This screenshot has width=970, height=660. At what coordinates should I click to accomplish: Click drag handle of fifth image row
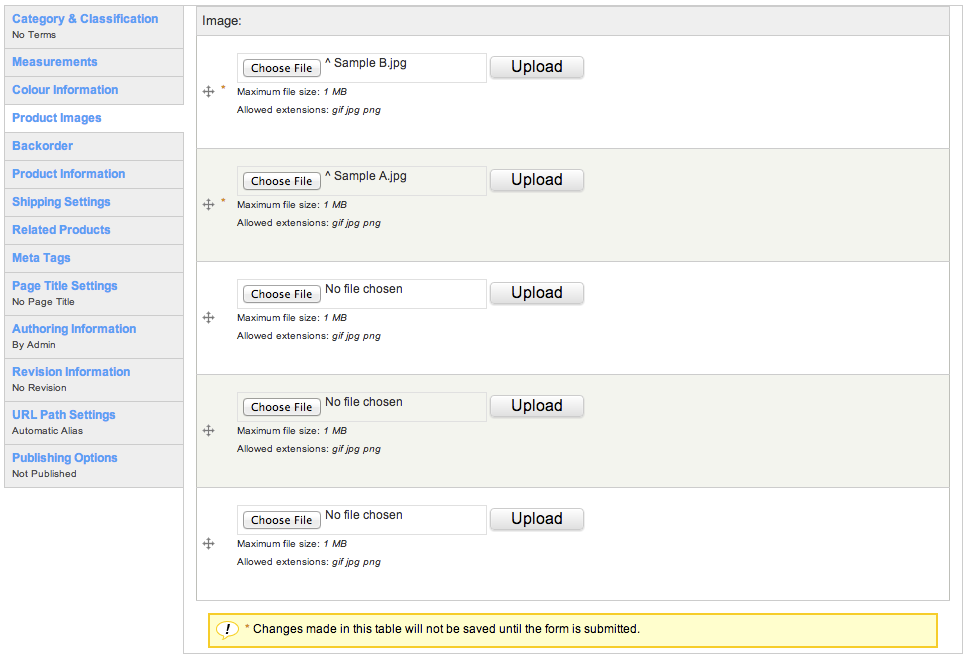coord(208,544)
